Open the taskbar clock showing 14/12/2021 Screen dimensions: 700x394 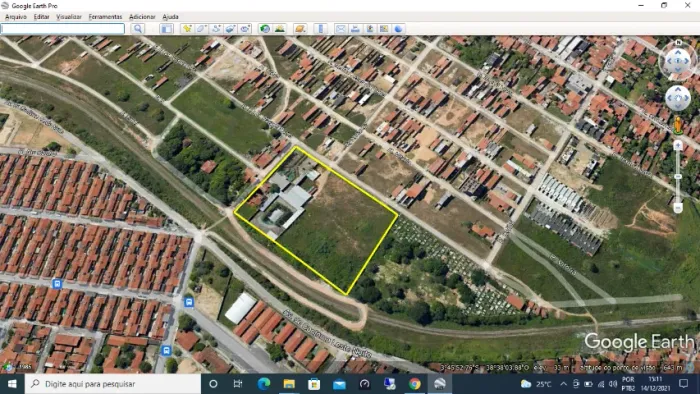point(655,384)
